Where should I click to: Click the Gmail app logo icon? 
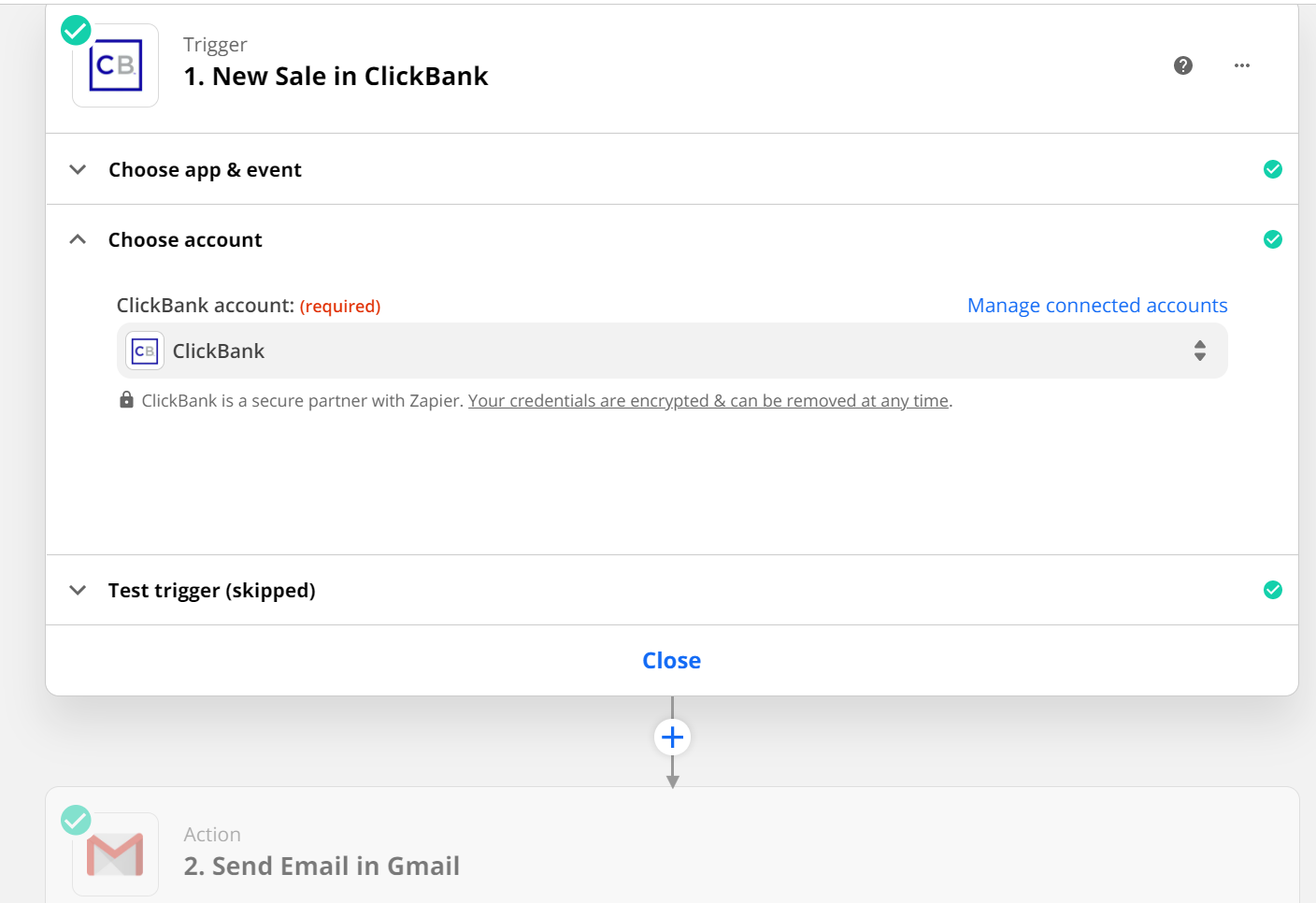[x=115, y=854]
